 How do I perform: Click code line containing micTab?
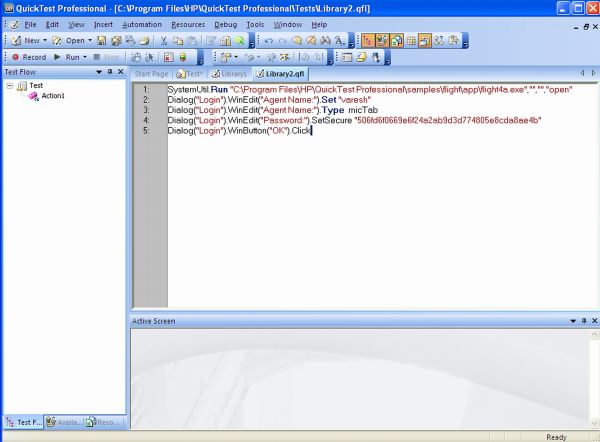272,110
